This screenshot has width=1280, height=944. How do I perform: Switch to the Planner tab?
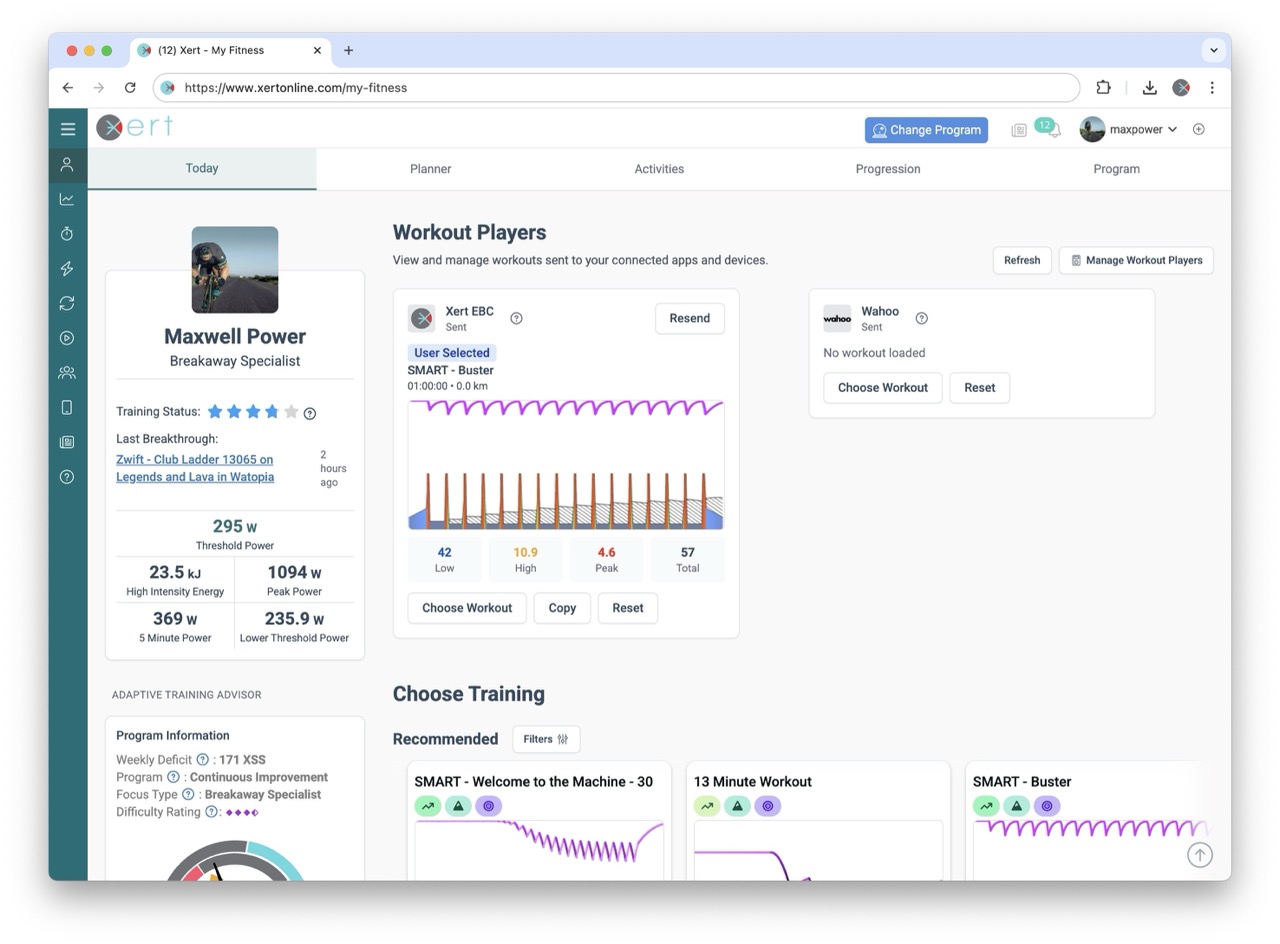click(x=430, y=169)
